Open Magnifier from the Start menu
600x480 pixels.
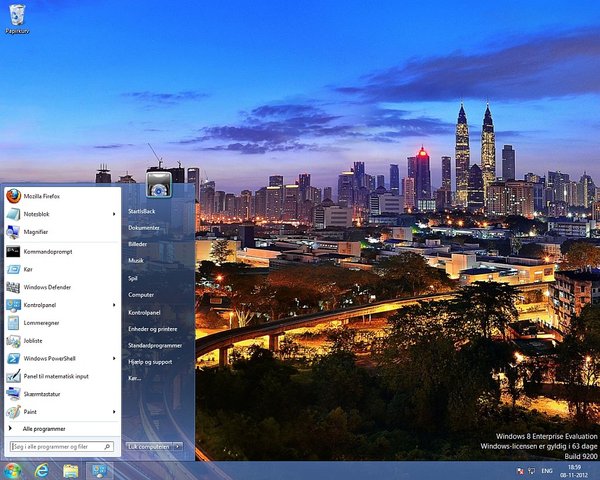[x=35, y=231]
